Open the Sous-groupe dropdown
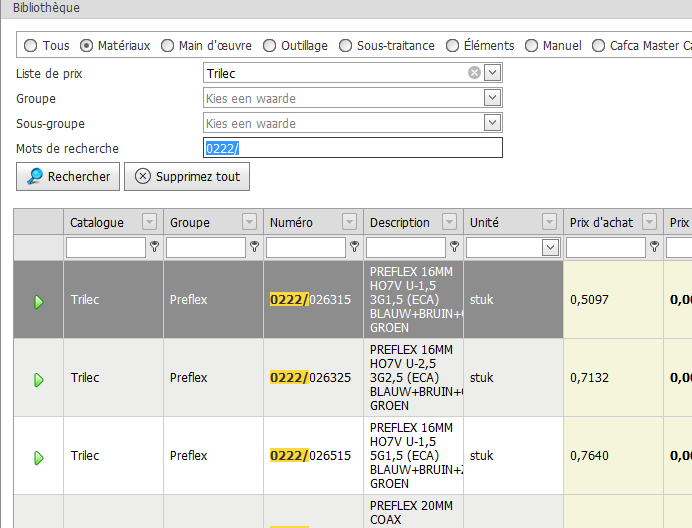This screenshot has height=528, width=692. coord(492,123)
